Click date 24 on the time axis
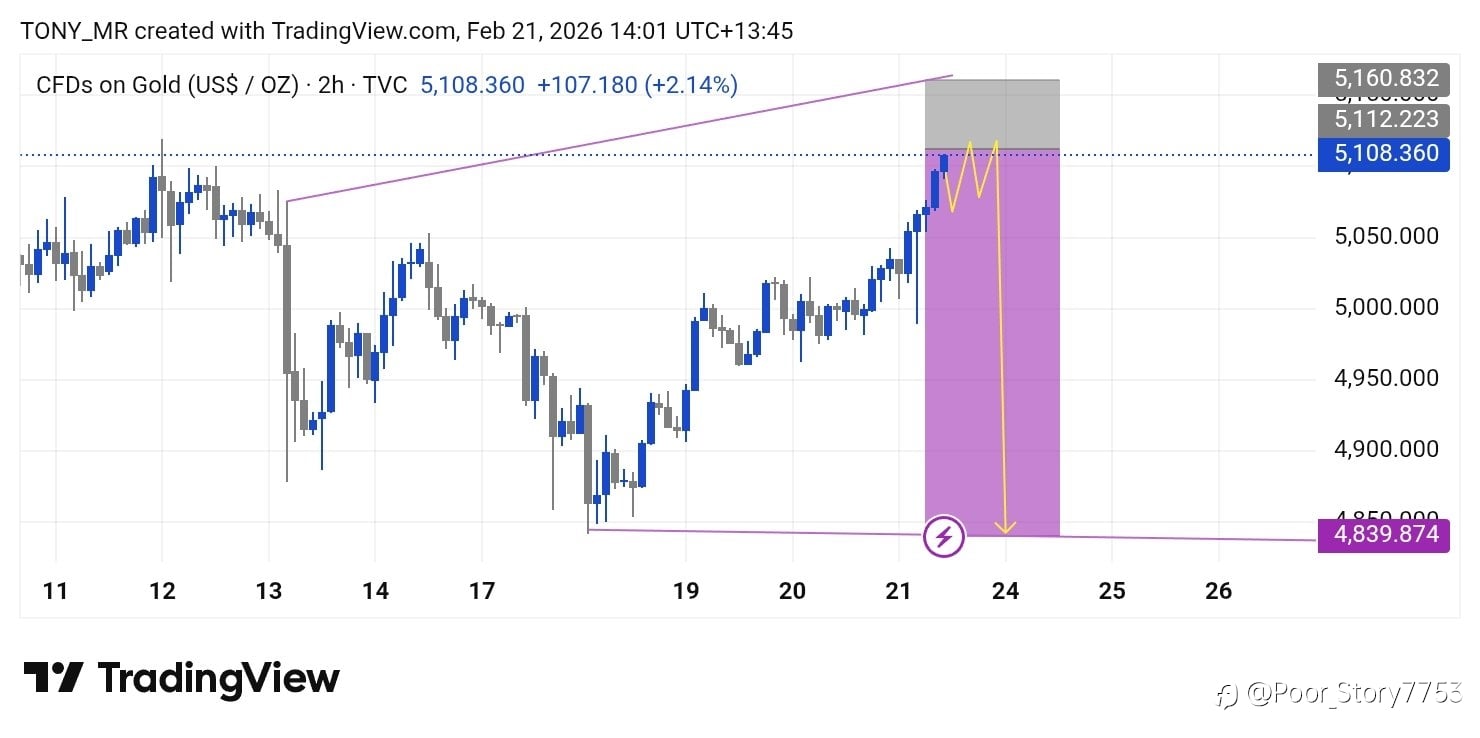Screen dimensions: 1480x738 click(x=1005, y=591)
